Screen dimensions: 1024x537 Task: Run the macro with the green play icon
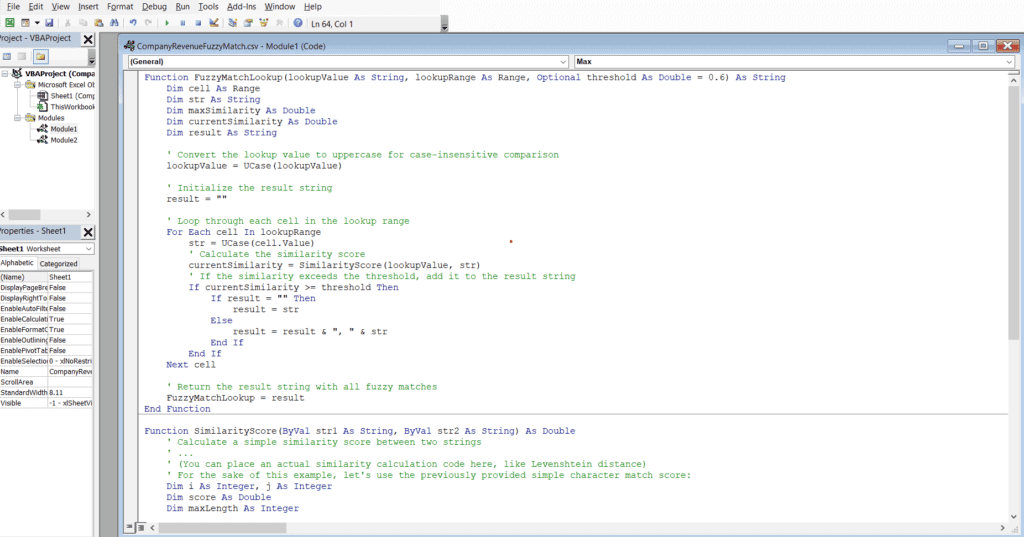tap(167, 23)
